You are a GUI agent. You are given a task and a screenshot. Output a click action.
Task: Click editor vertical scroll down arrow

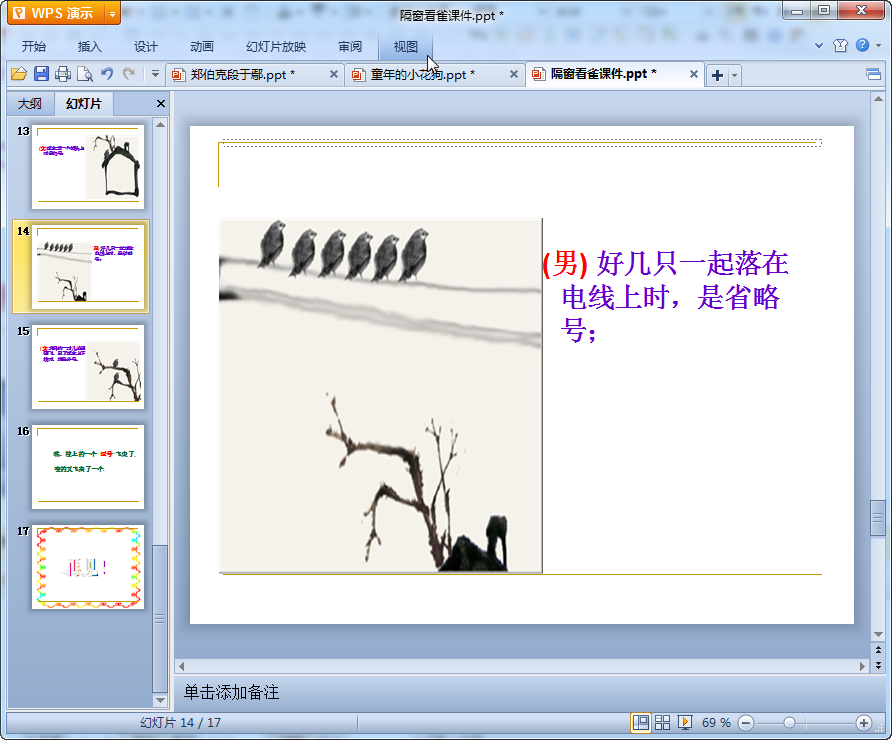point(878,634)
